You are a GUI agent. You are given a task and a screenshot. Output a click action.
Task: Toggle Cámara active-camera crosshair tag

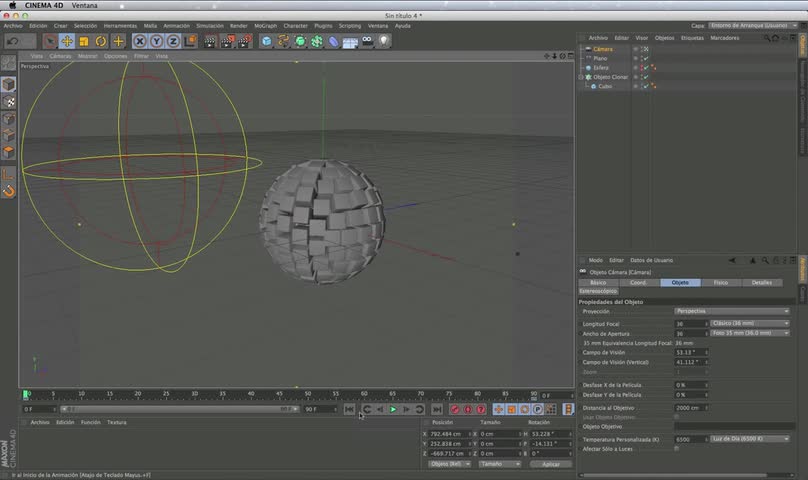click(646, 49)
